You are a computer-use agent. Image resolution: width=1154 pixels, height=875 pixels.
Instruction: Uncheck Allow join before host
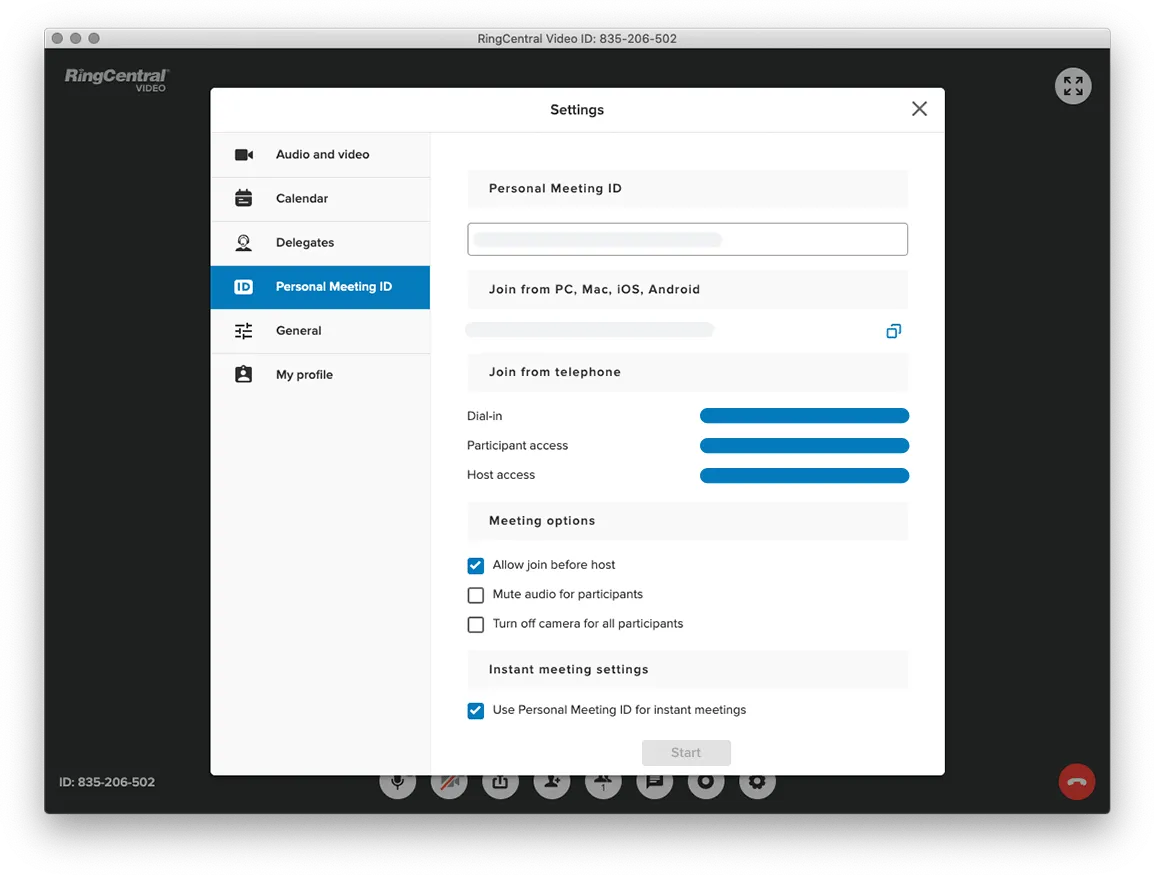click(x=476, y=566)
